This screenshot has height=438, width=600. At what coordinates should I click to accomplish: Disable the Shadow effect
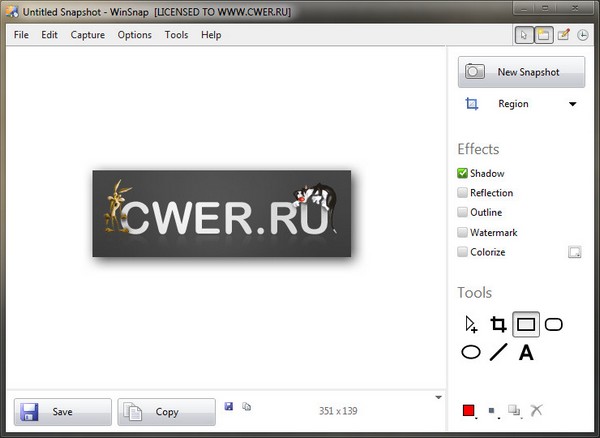point(463,174)
